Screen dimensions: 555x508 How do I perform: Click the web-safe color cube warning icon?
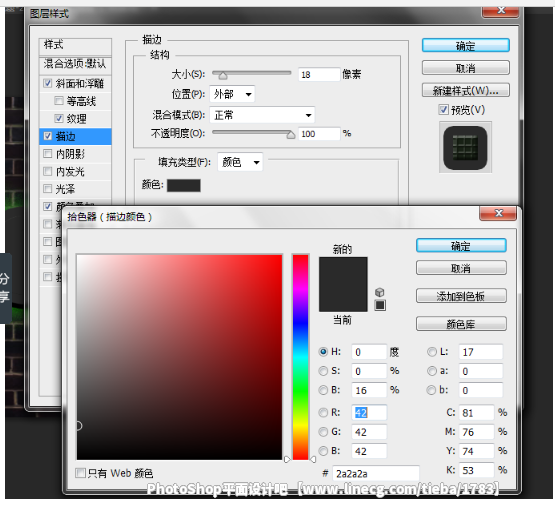[379, 292]
